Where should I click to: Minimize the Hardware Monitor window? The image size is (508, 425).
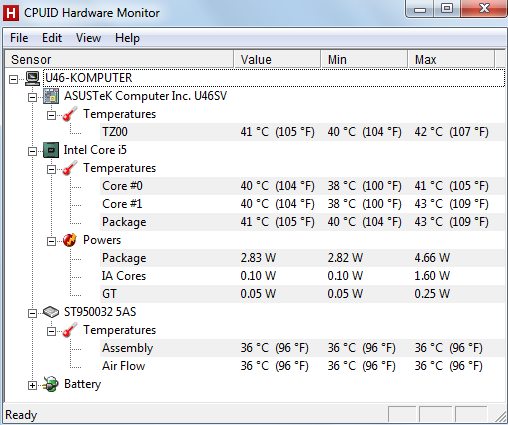tap(420, 9)
